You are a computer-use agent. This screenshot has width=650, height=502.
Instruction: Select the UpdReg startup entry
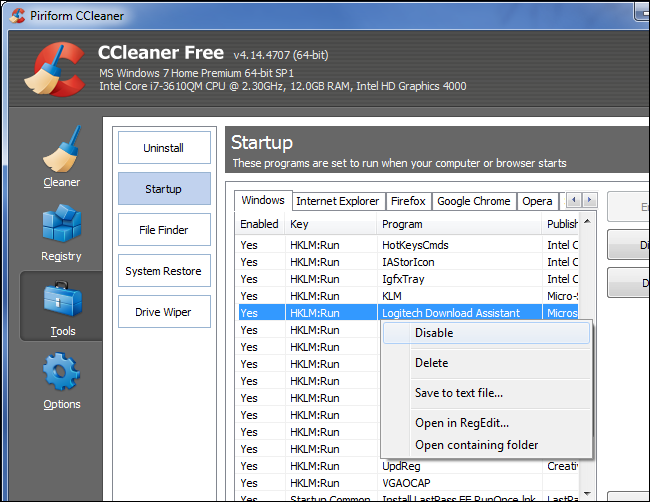pyautogui.click(x=408, y=466)
